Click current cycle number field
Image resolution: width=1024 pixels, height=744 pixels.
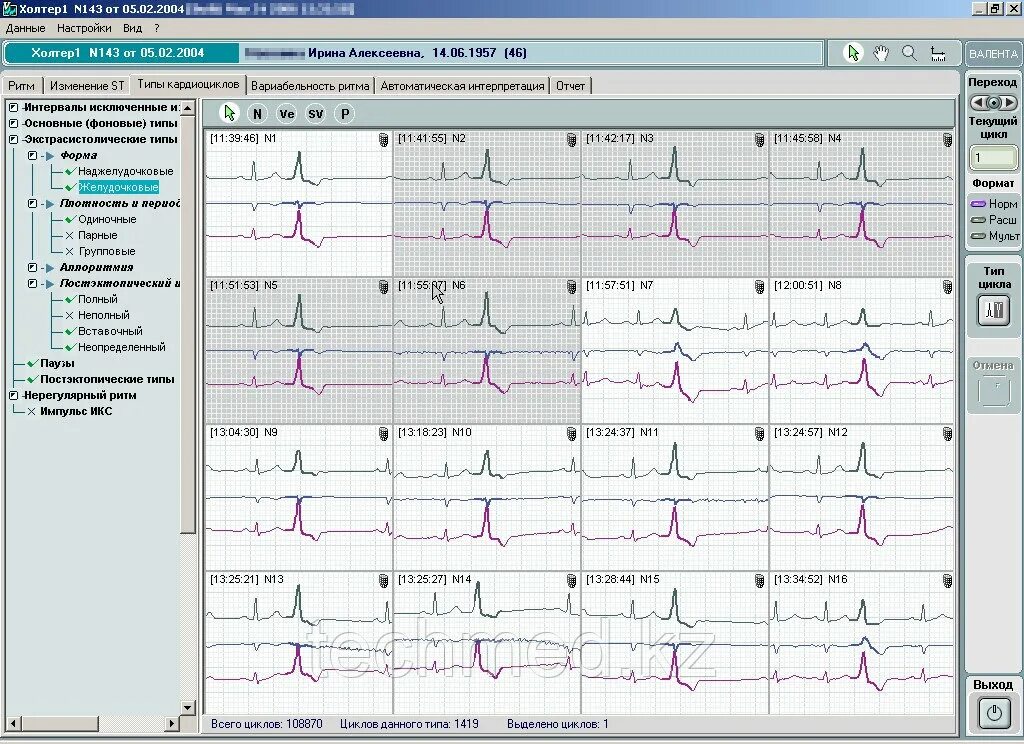coord(993,157)
